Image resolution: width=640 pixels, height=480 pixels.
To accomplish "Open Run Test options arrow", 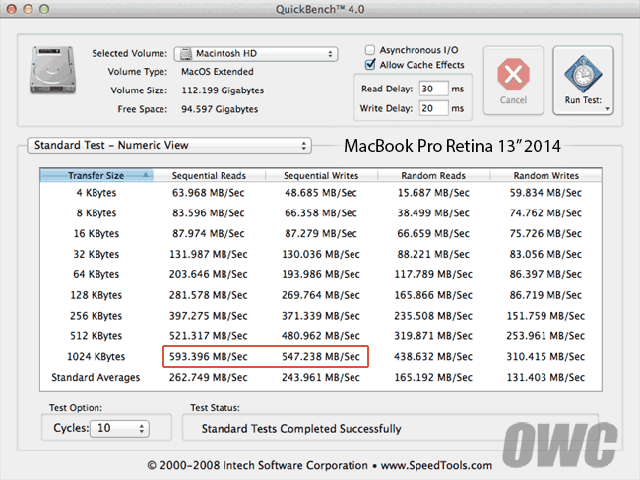I will pyautogui.click(x=607, y=109).
